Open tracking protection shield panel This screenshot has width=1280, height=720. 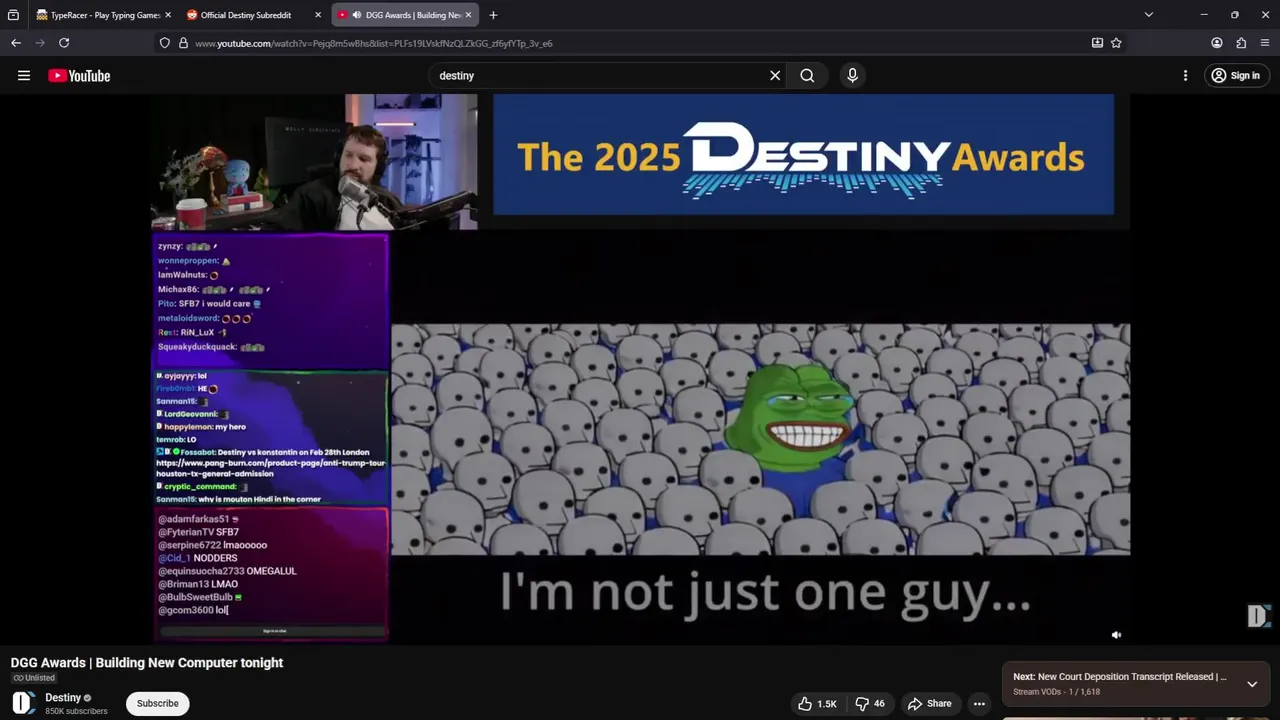[x=165, y=43]
